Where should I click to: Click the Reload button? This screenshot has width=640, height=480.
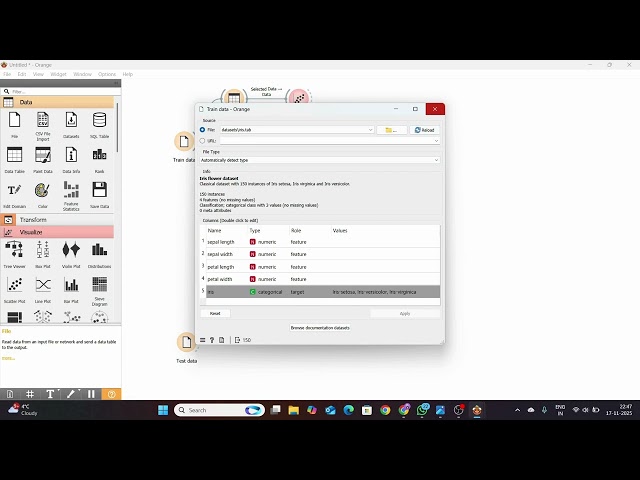pyautogui.click(x=424, y=130)
